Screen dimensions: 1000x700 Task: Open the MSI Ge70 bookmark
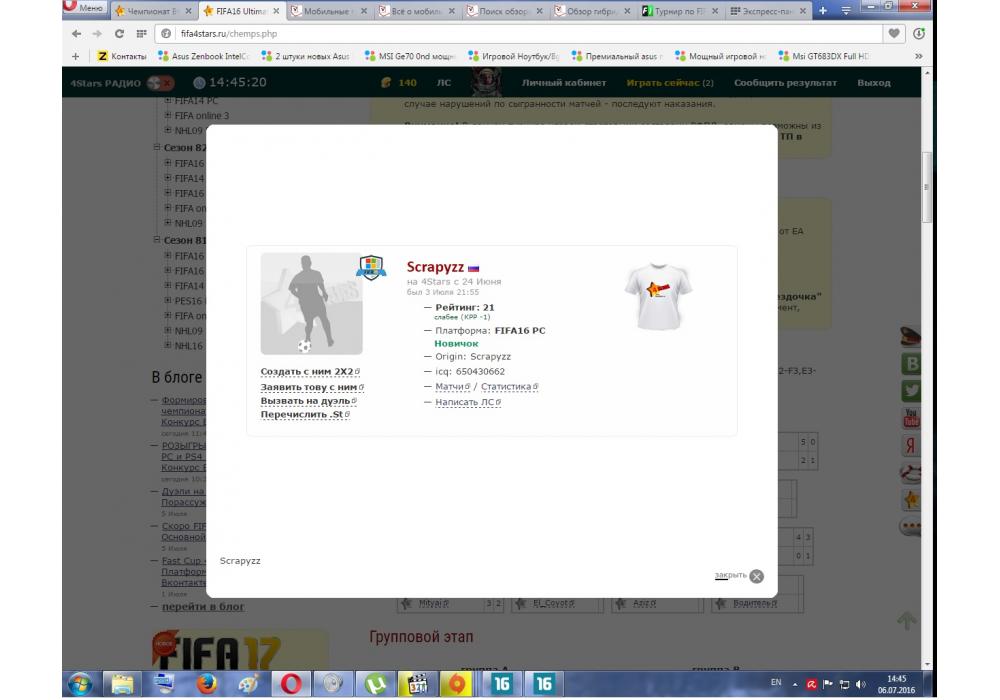(410, 56)
